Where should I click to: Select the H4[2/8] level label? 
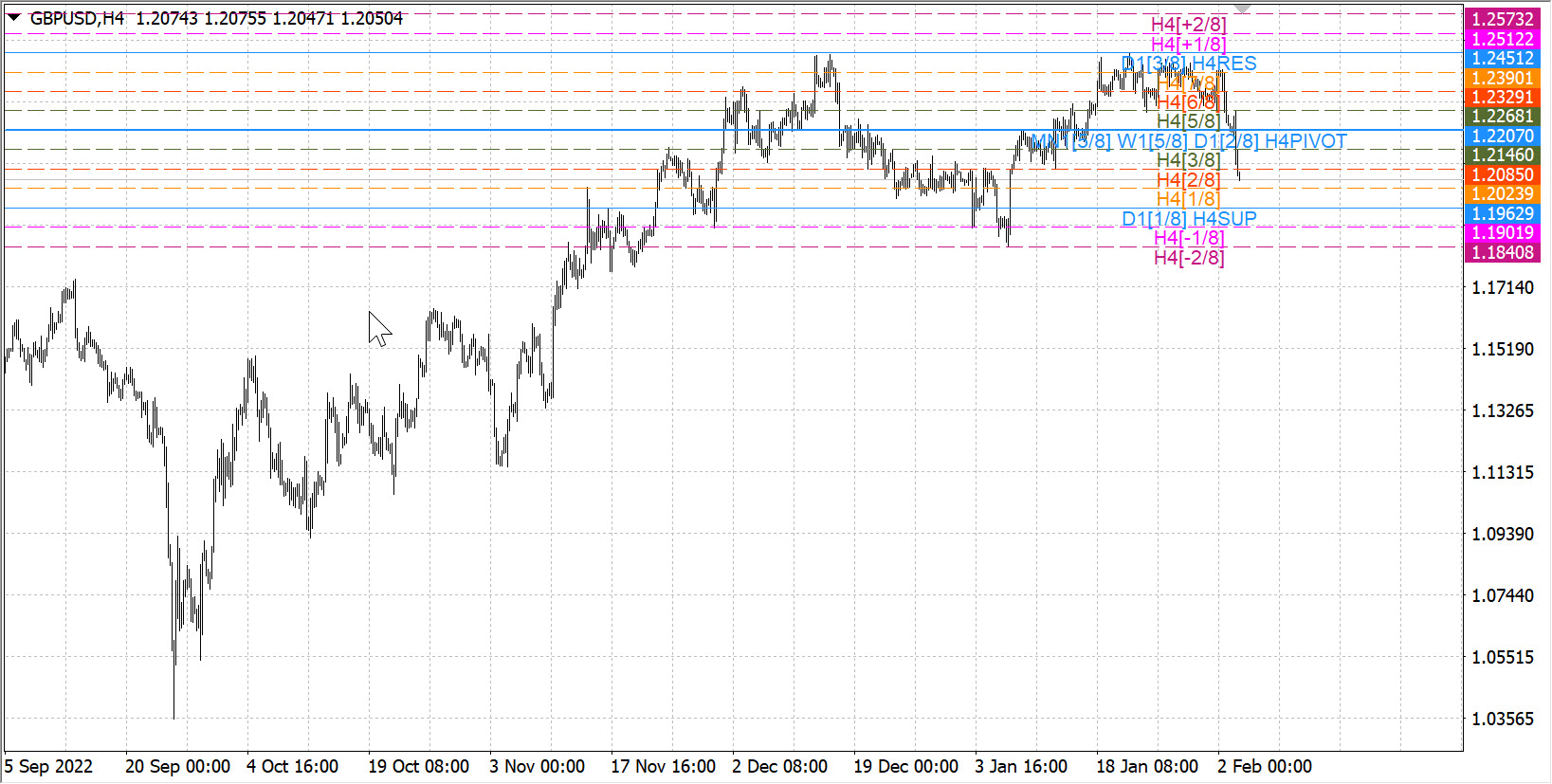[1189, 180]
